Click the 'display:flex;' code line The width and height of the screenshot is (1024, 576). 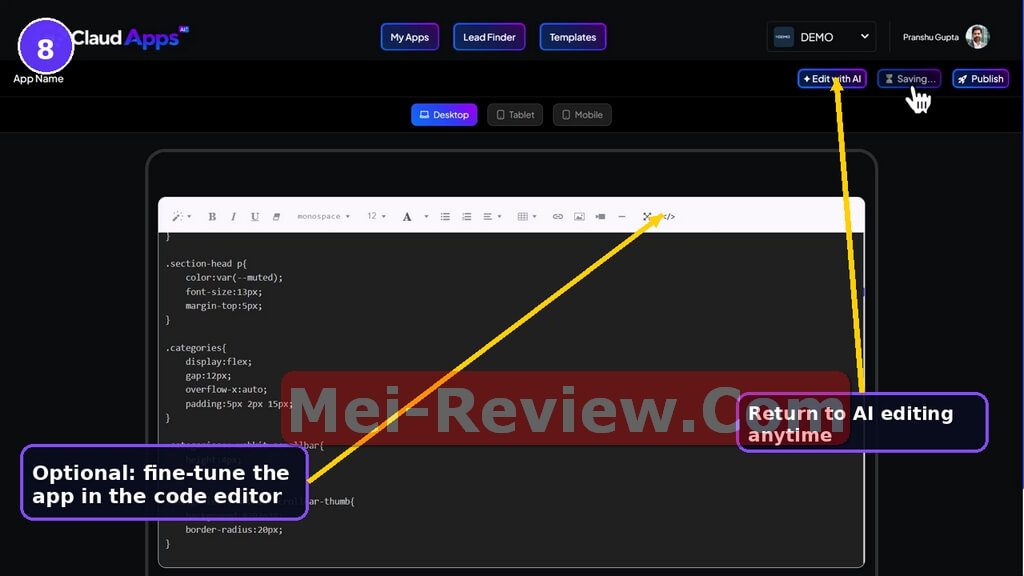click(218, 362)
